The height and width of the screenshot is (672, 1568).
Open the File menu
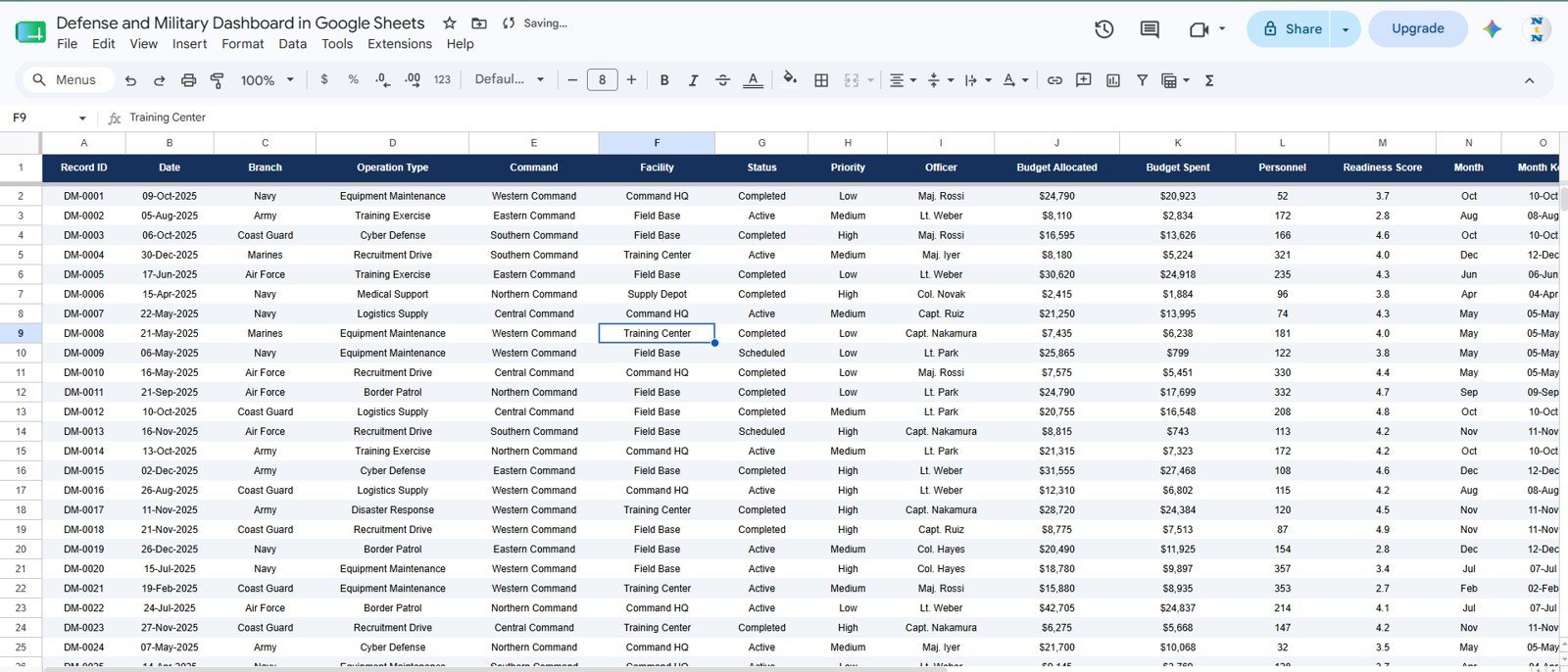67,44
